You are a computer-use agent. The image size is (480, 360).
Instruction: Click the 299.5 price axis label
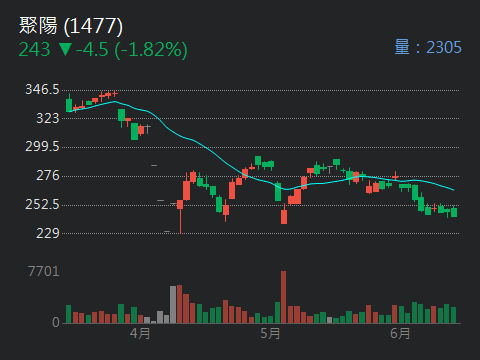42,147
